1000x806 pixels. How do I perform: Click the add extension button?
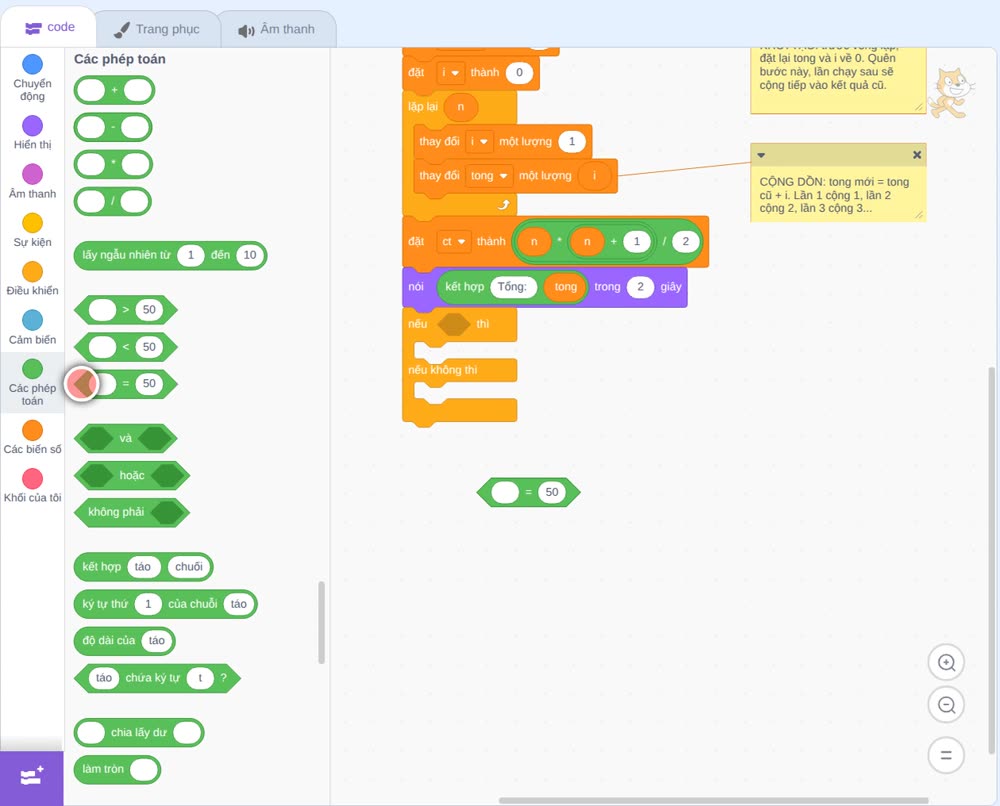[32, 777]
